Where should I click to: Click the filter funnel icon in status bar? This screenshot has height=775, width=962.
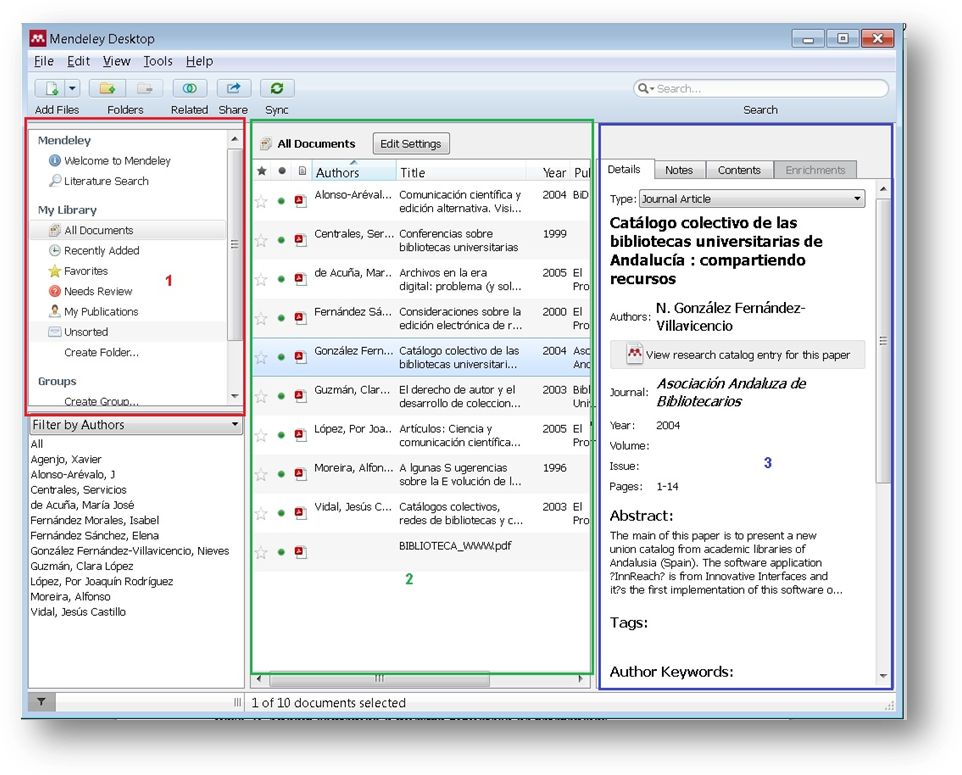pos(41,702)
